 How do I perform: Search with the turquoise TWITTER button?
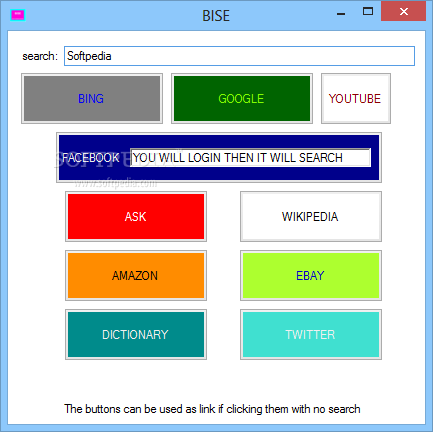pos(311,335)
